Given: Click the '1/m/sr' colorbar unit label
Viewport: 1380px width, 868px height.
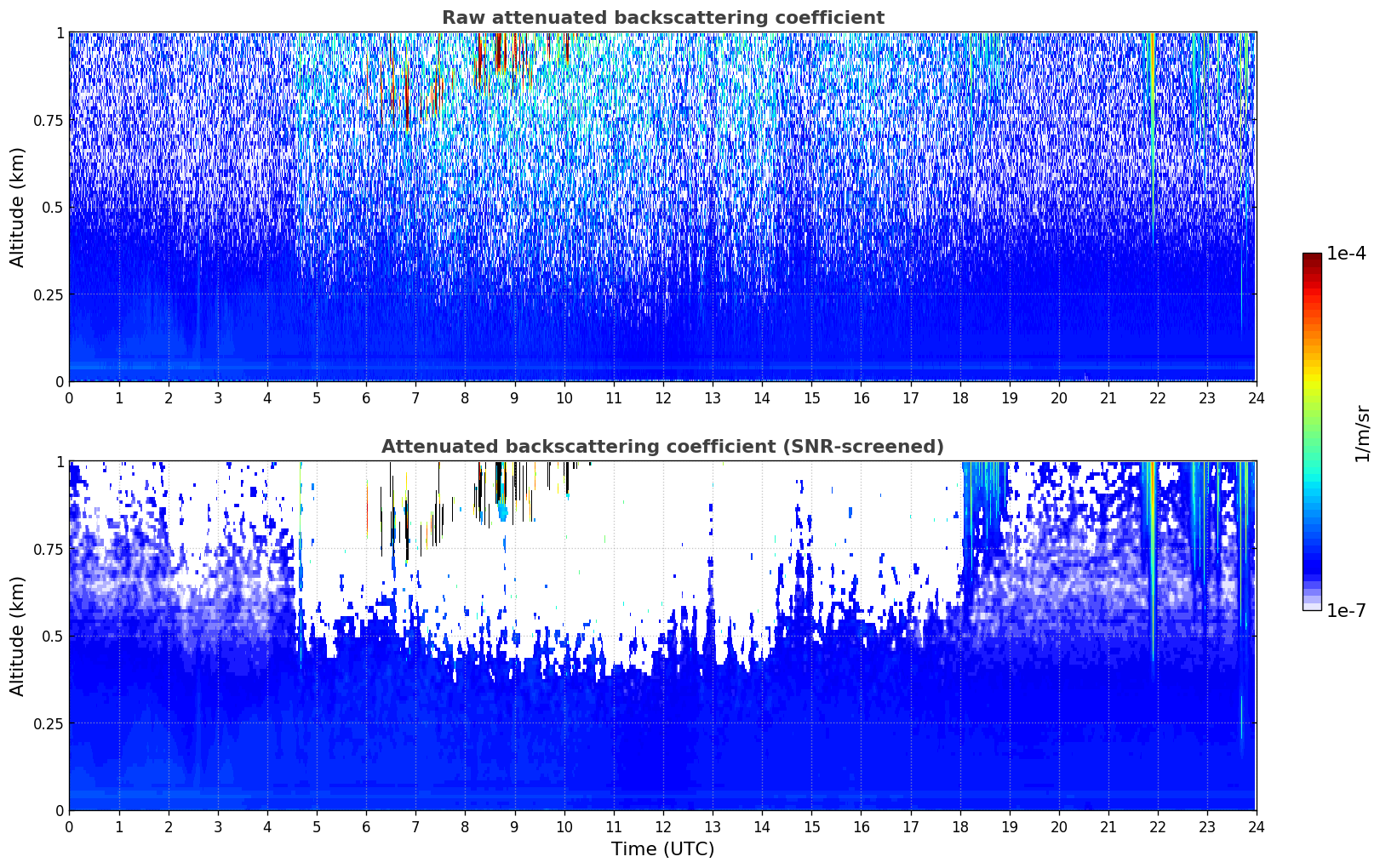Looking at the screenshot, I should pos(1362,432).
